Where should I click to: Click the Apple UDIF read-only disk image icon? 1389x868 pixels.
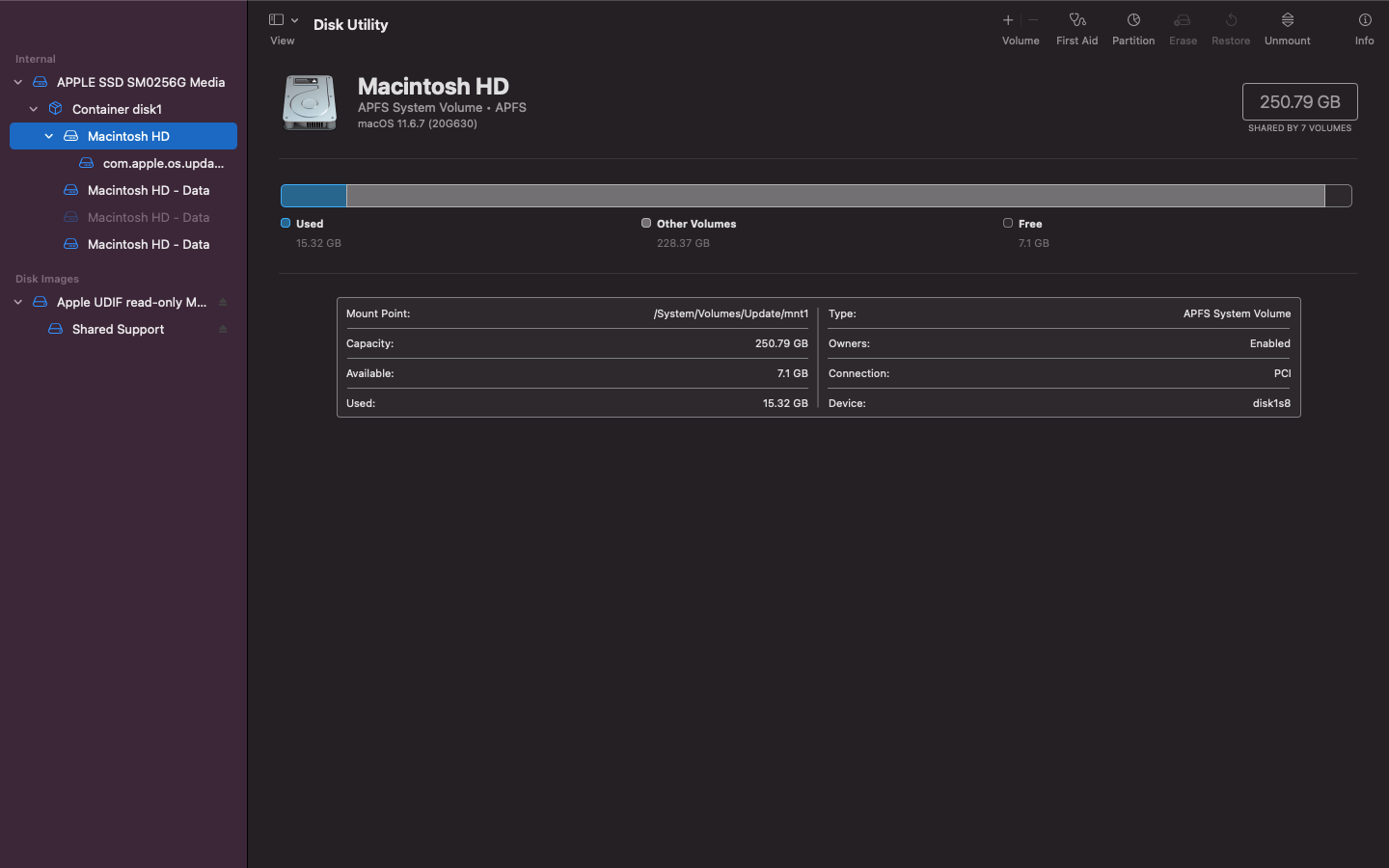[41, 302]
